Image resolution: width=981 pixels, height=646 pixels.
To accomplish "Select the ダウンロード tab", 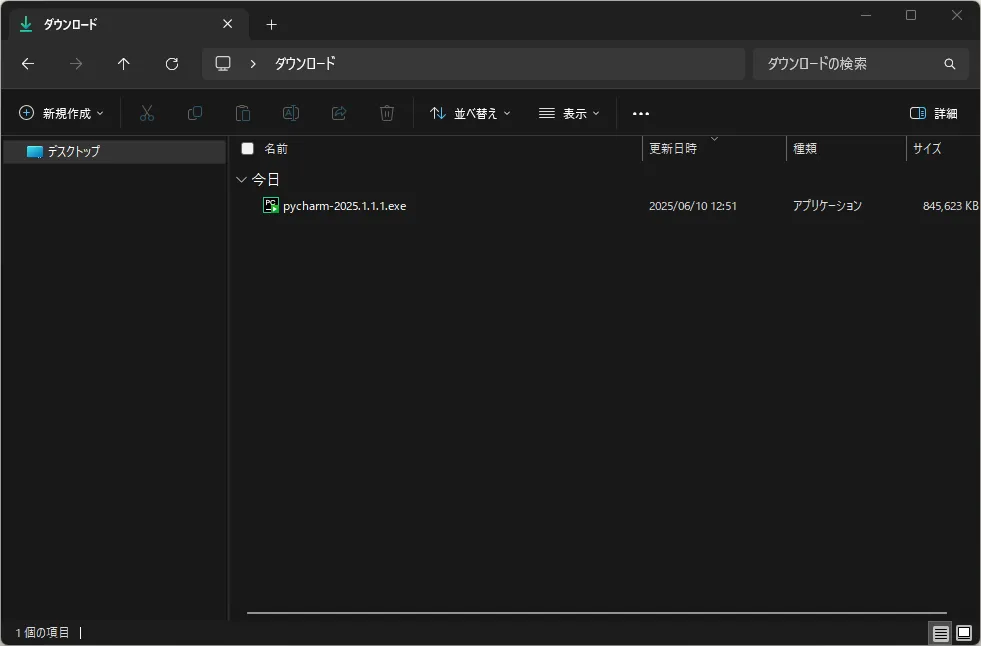I will click(130, 24).
